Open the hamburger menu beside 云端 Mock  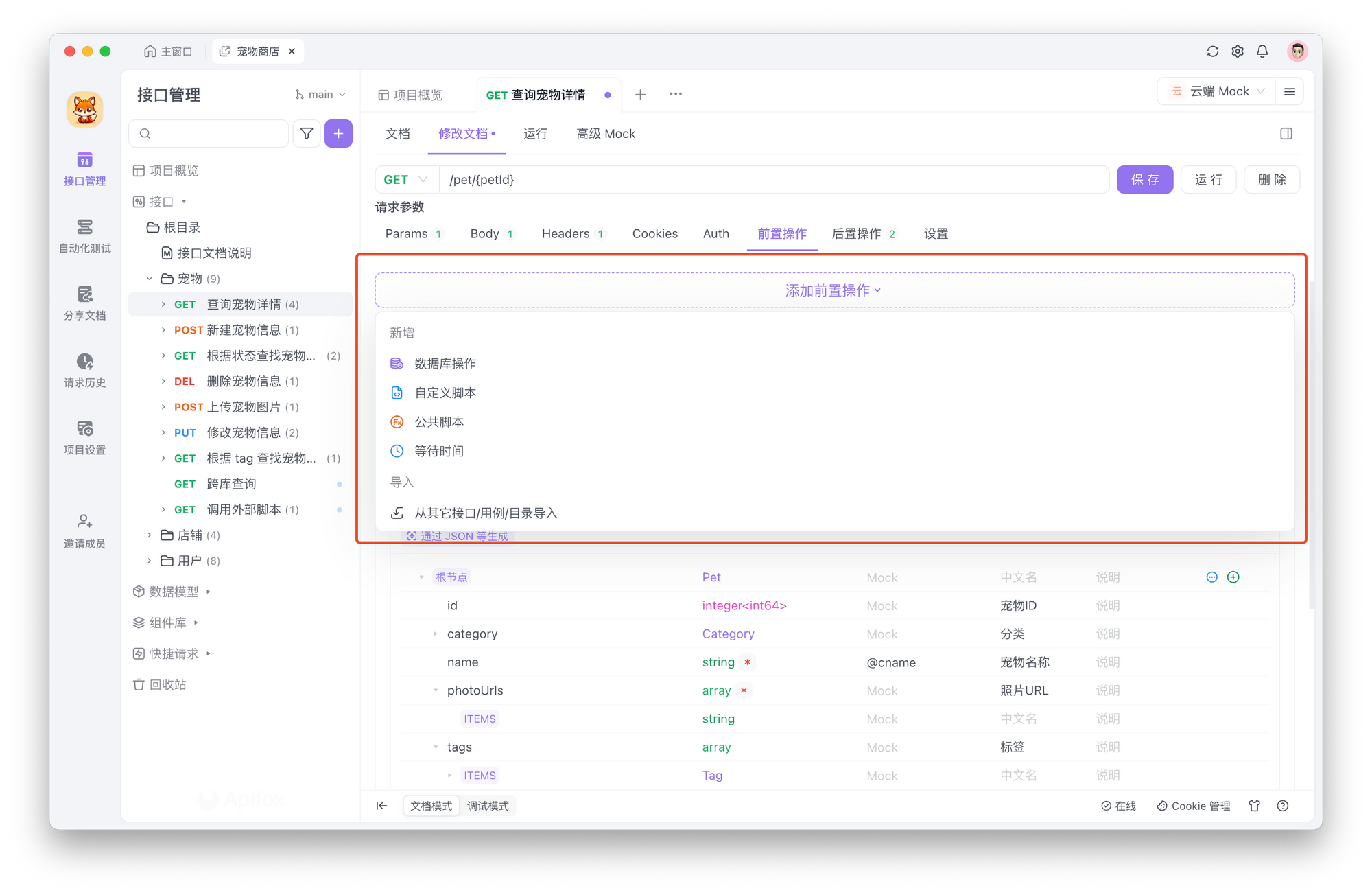pyautogui.click(x=1289, y=91)
